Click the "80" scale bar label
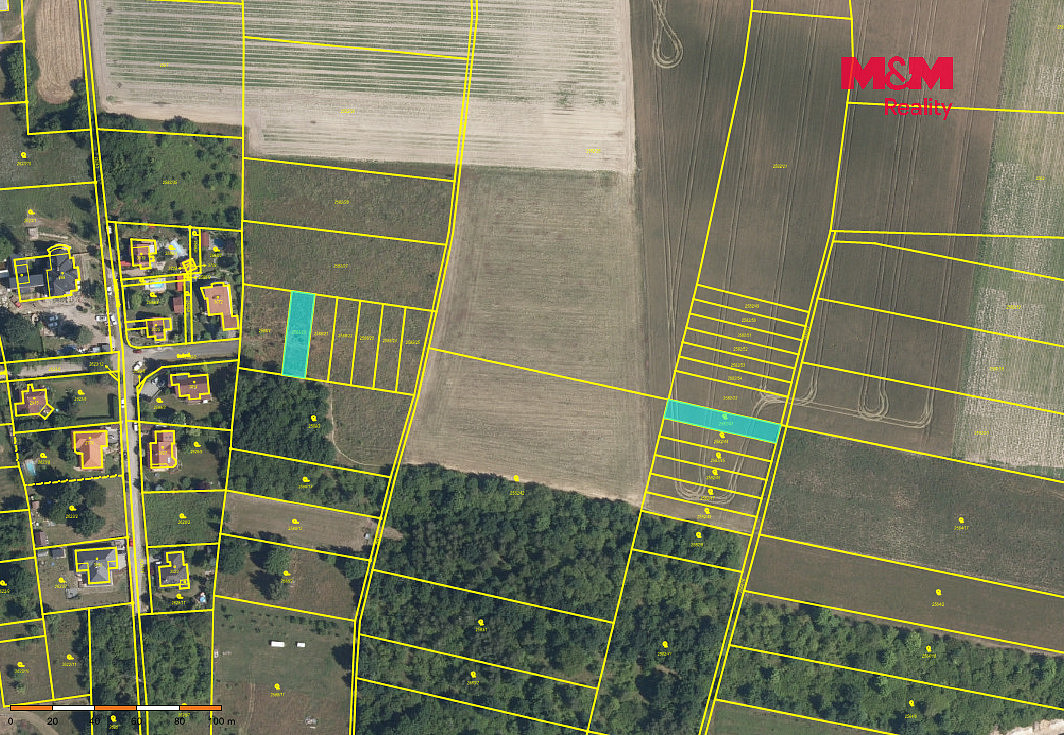1064x735 pixels. pos(179,721)
